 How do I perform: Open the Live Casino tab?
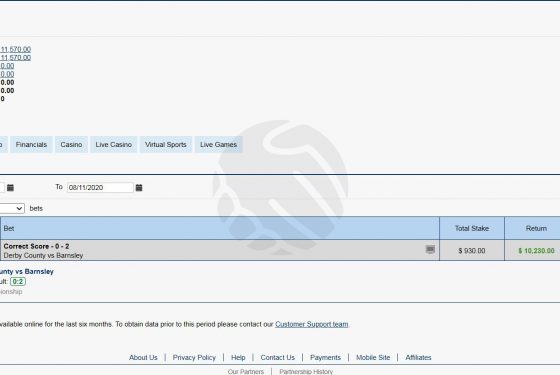pyautogui.click(x=114, y=145)
